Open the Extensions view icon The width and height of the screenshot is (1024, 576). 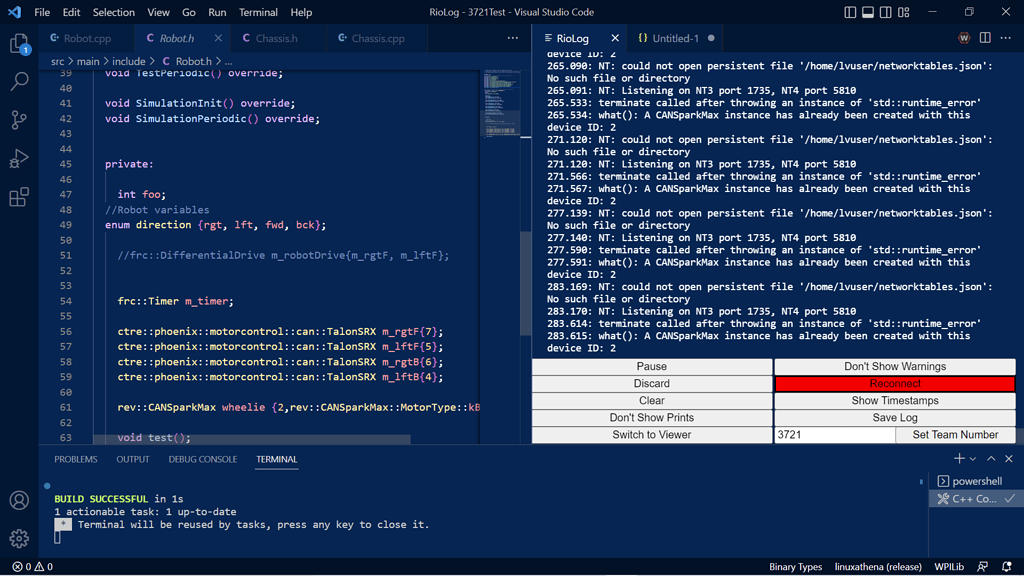point(21,197)
